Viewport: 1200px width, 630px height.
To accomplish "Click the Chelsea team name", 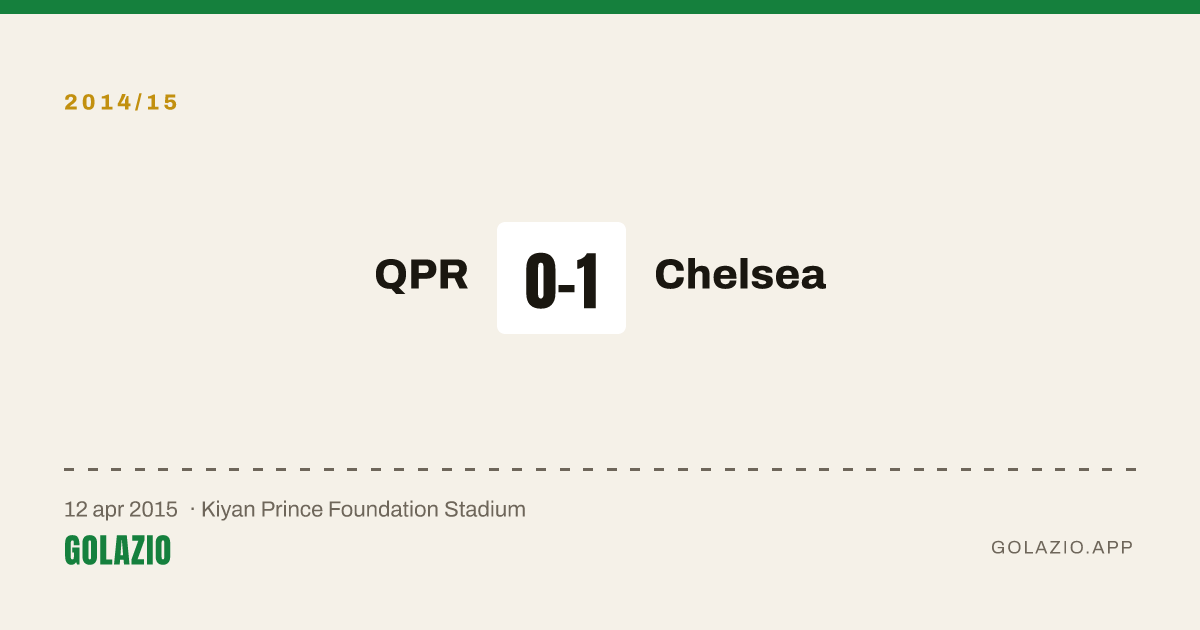I will click(740, 274).
